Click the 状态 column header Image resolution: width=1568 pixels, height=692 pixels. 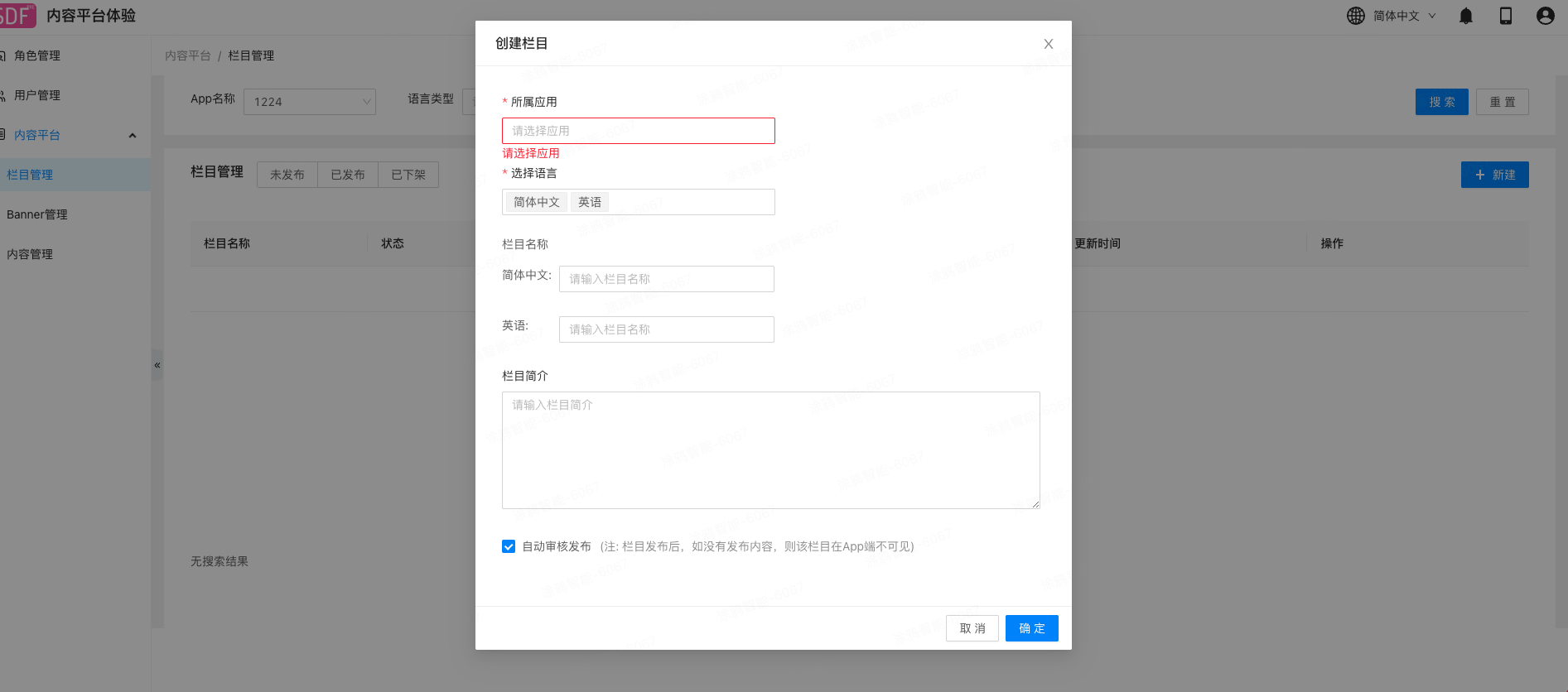pyautogui.click(x=393, y=243)
